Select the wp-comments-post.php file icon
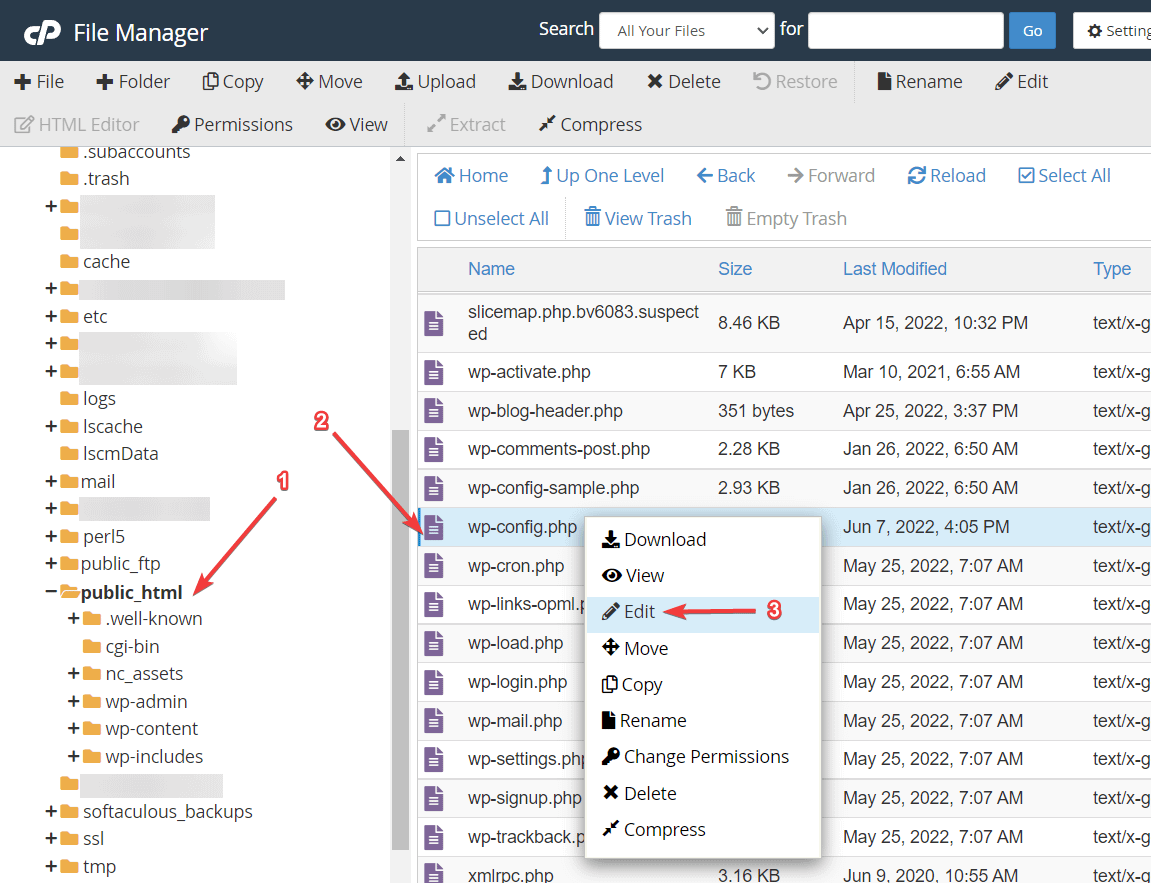The height and width of the screenshot is (883, 1151). point(434,449)
